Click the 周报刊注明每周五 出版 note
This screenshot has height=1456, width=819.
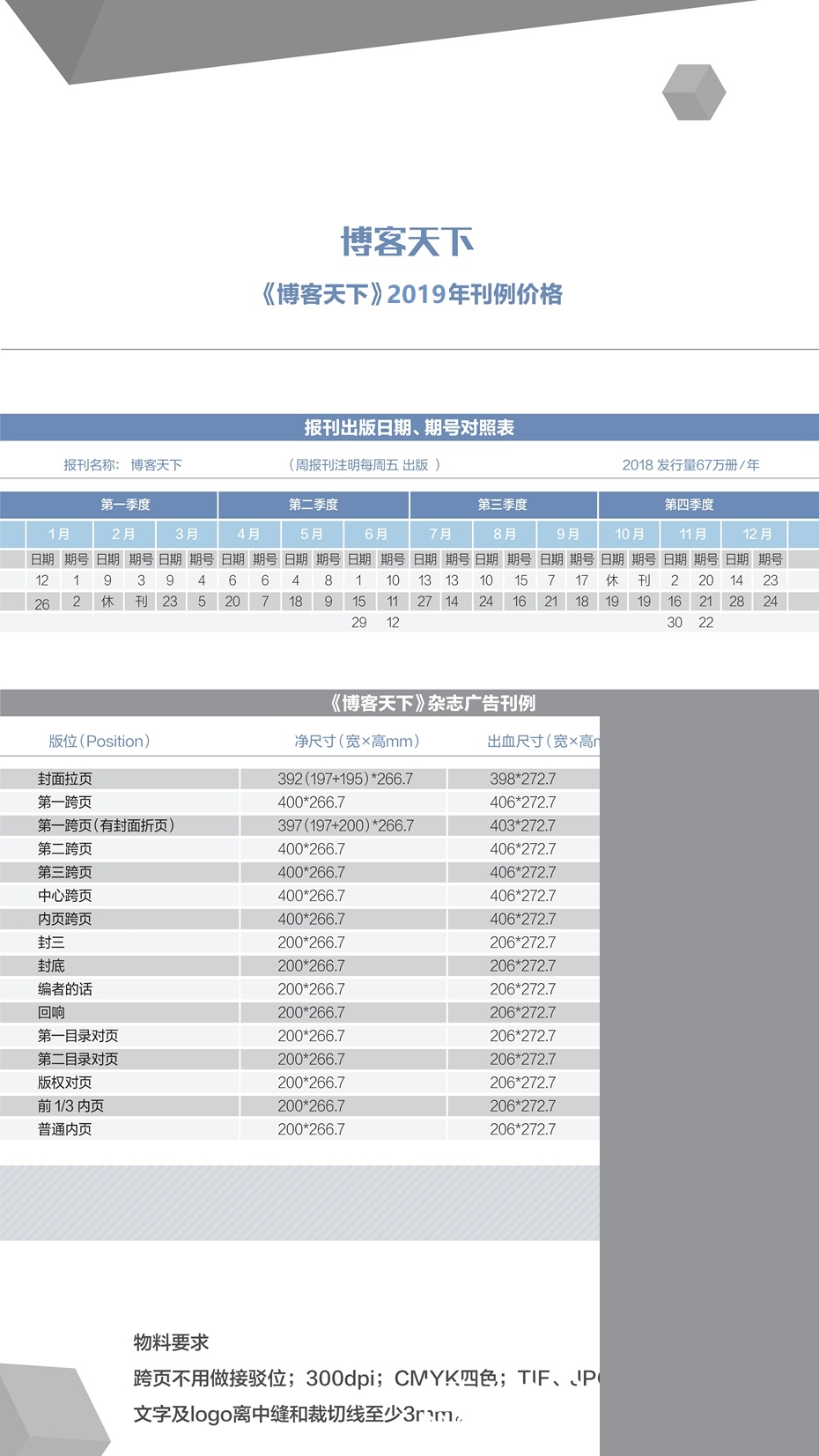click(365, 464)
